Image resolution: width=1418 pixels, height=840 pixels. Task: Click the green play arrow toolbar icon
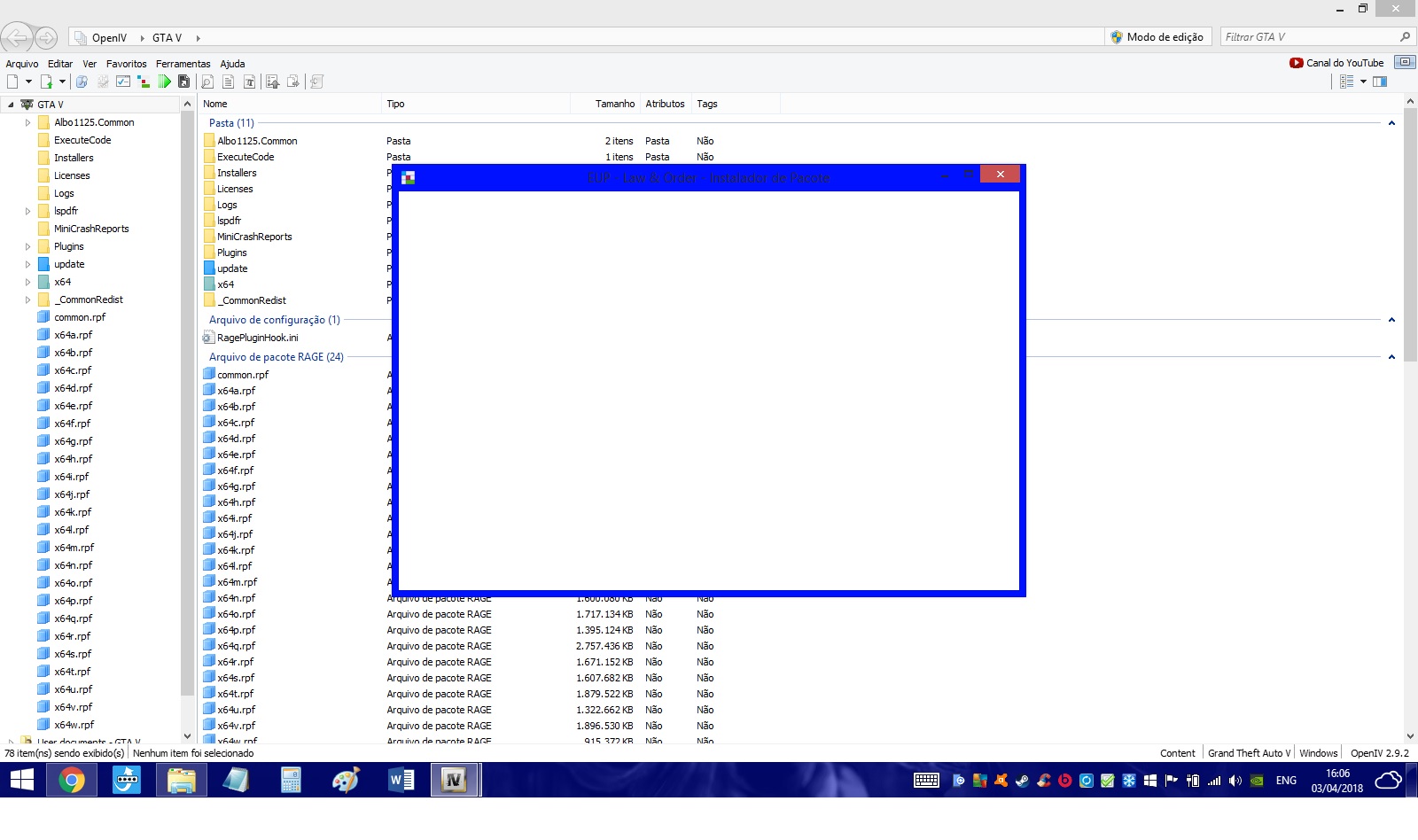tap(164, 82)
